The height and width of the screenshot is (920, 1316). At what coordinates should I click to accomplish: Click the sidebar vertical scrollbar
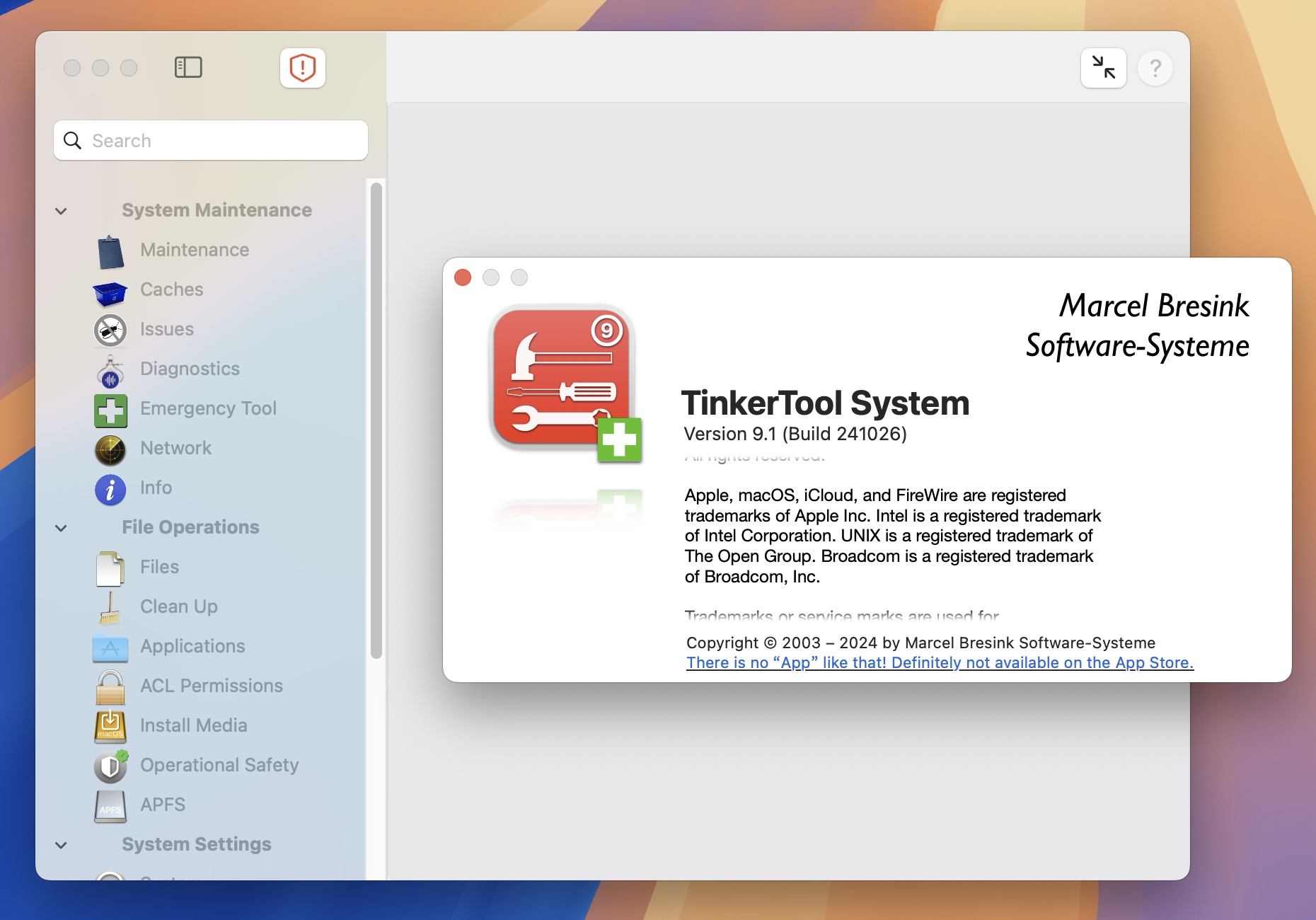tap(376, 420)
